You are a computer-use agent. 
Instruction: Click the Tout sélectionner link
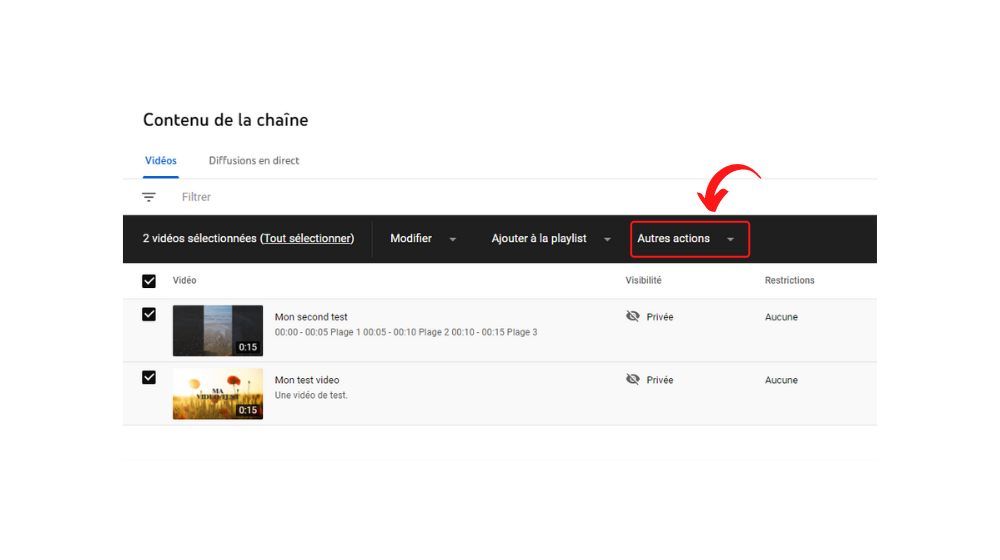click(307, 239)
